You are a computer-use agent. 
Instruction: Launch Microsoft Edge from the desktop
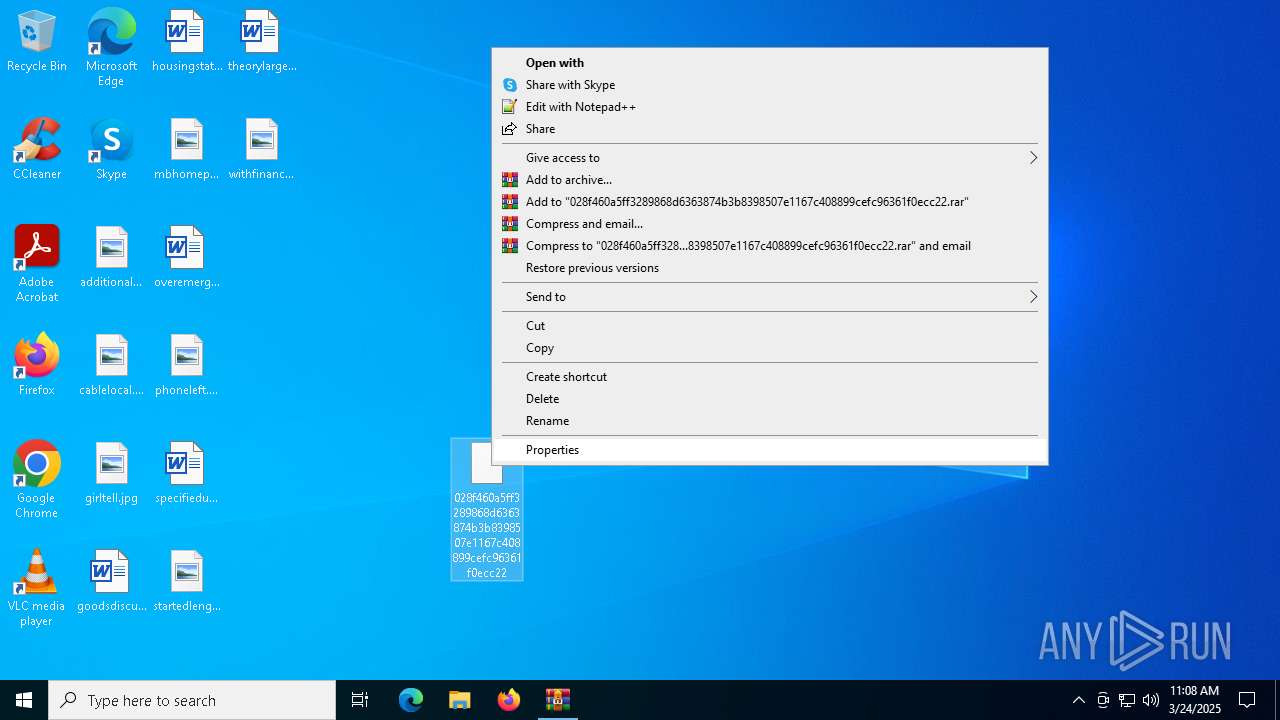(x=111, y=48)
